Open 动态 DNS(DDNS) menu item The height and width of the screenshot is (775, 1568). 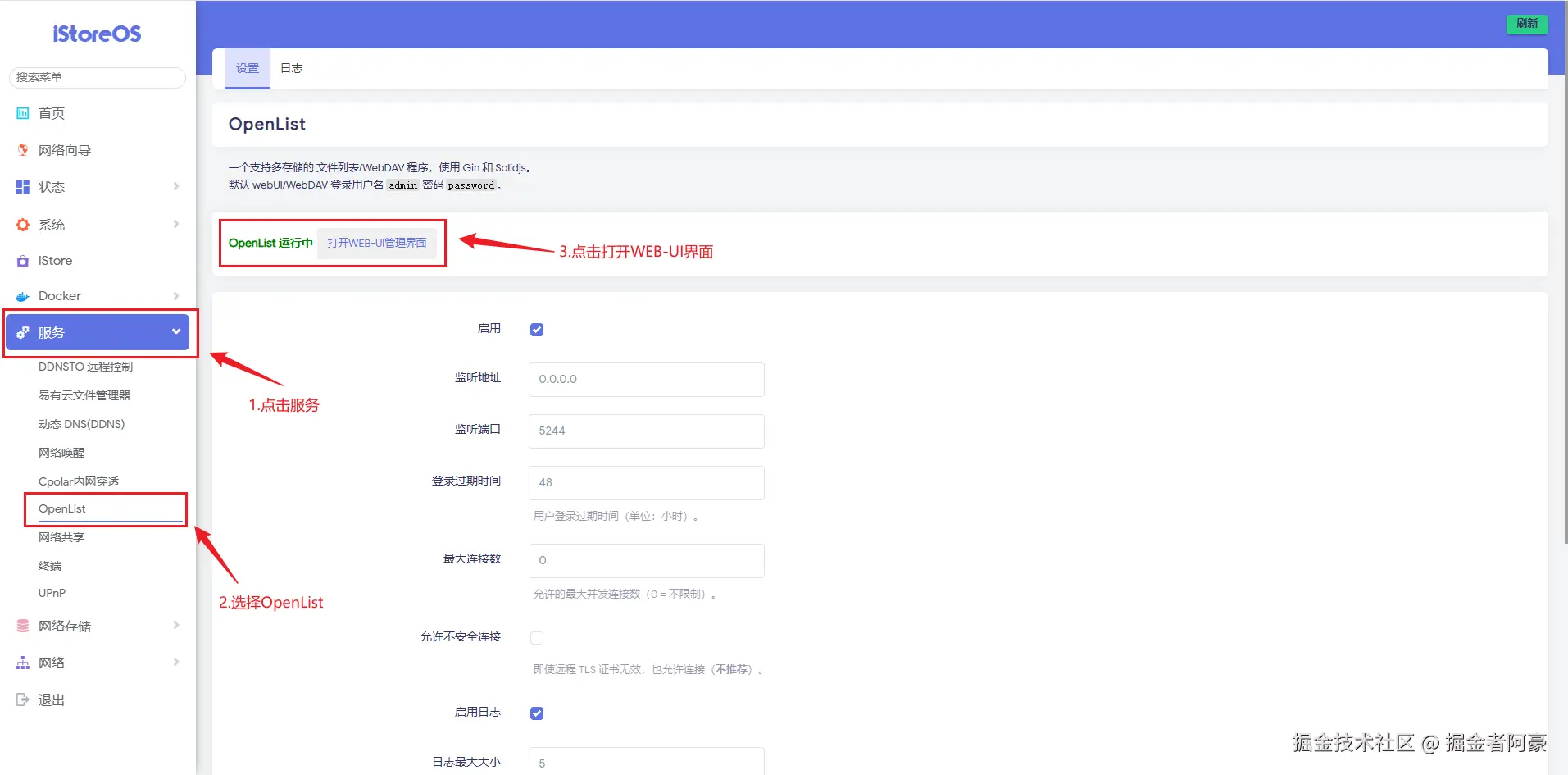[82, 424]
